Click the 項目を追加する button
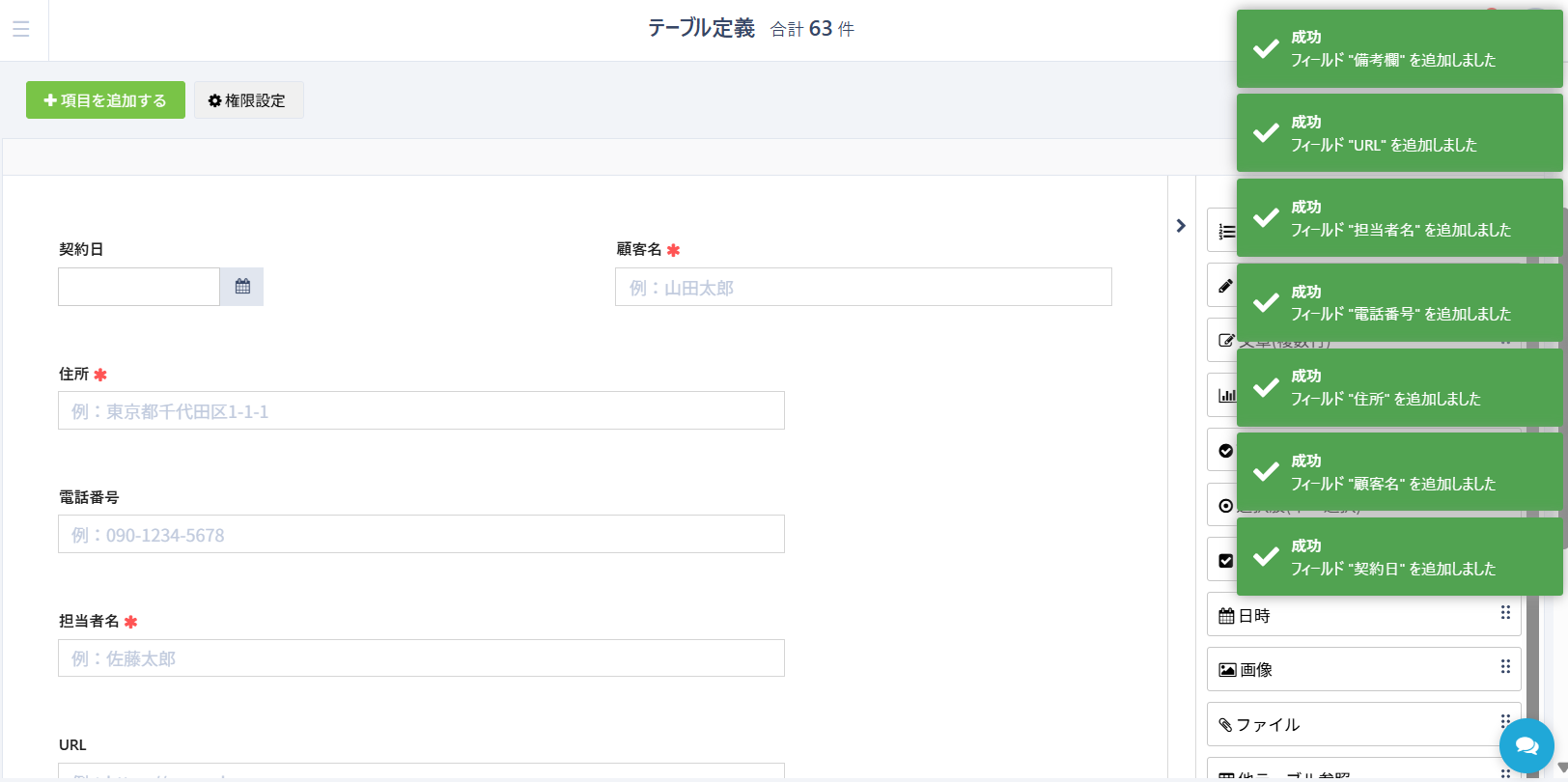The width and height of the screenshot is (1568, 782). tap(105, 100)
